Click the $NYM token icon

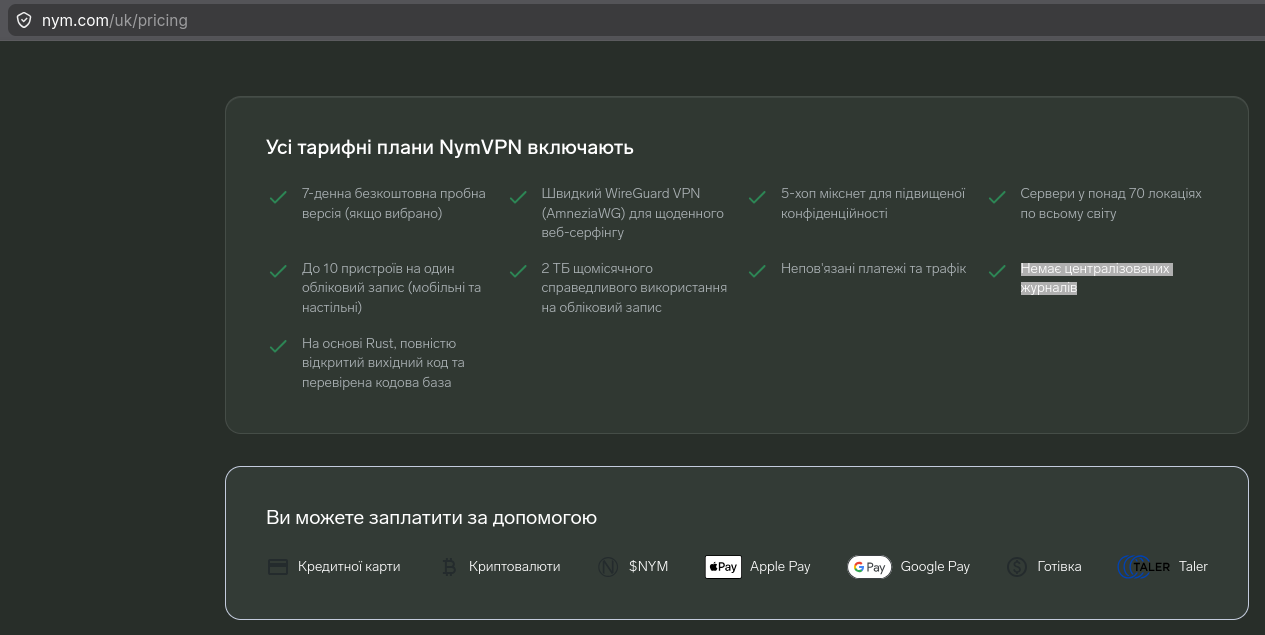[x=608, y=567]
